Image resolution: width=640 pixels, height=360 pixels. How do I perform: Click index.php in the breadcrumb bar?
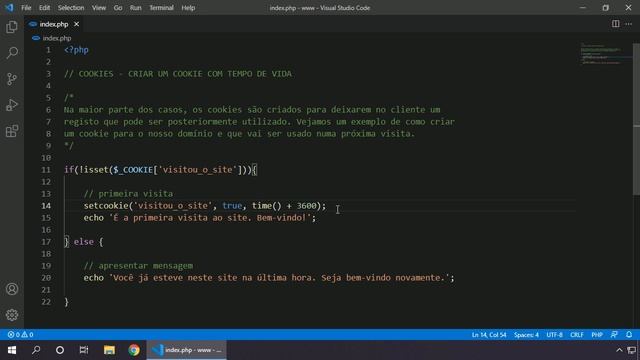coord(57,38)
